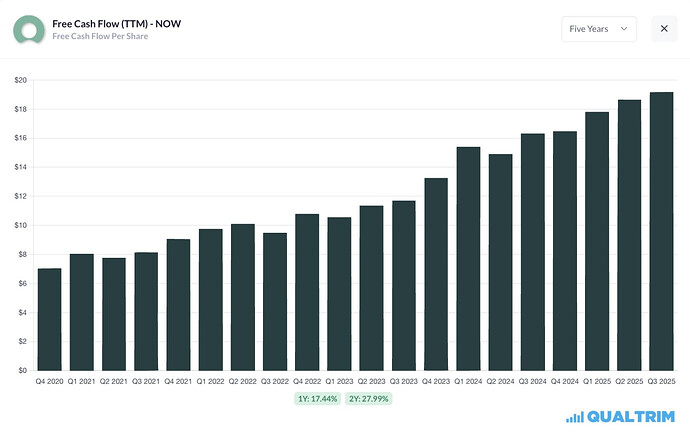Select the Q2 2024 bar
The image size is (690, 437).
coord(500,262)
